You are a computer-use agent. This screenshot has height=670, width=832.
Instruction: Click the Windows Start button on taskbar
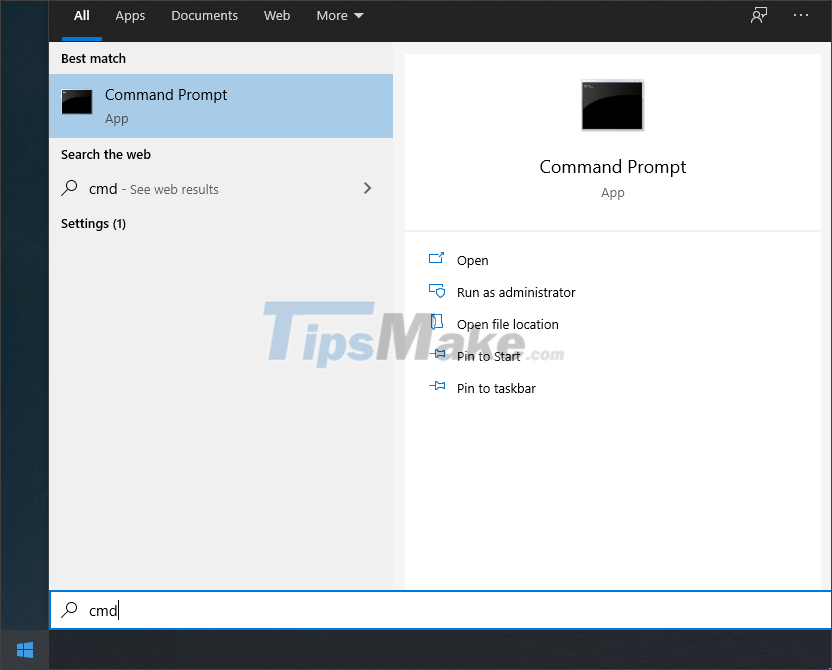[24, 649]
